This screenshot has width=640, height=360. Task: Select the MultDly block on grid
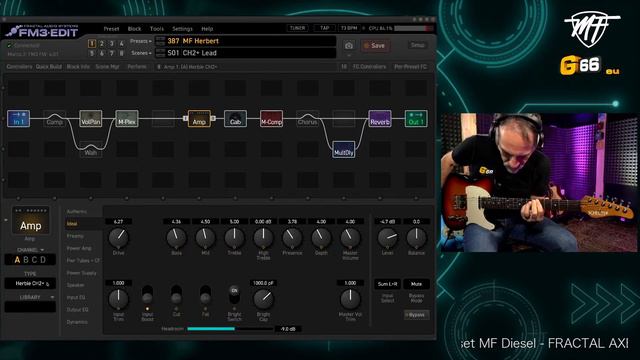[x=344, y=149]
